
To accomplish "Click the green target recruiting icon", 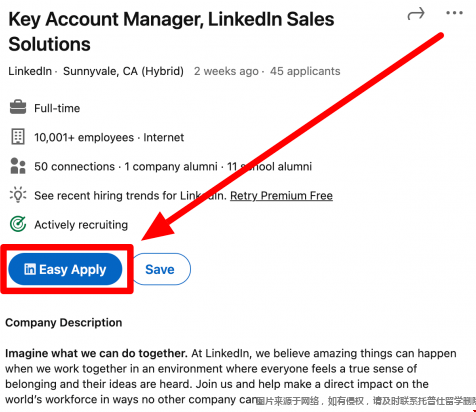I will [x=18, y=224].
